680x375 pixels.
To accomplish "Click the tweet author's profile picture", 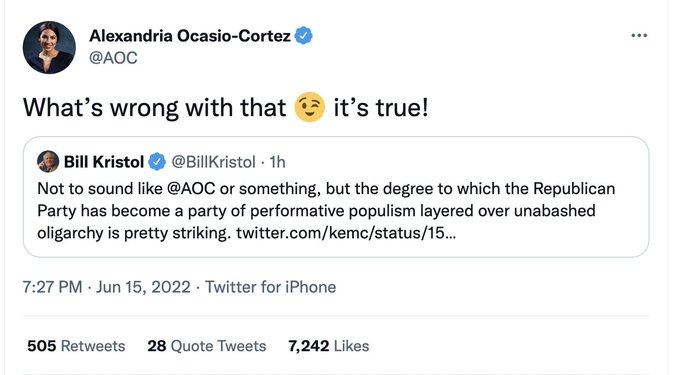I will (49, 47).
